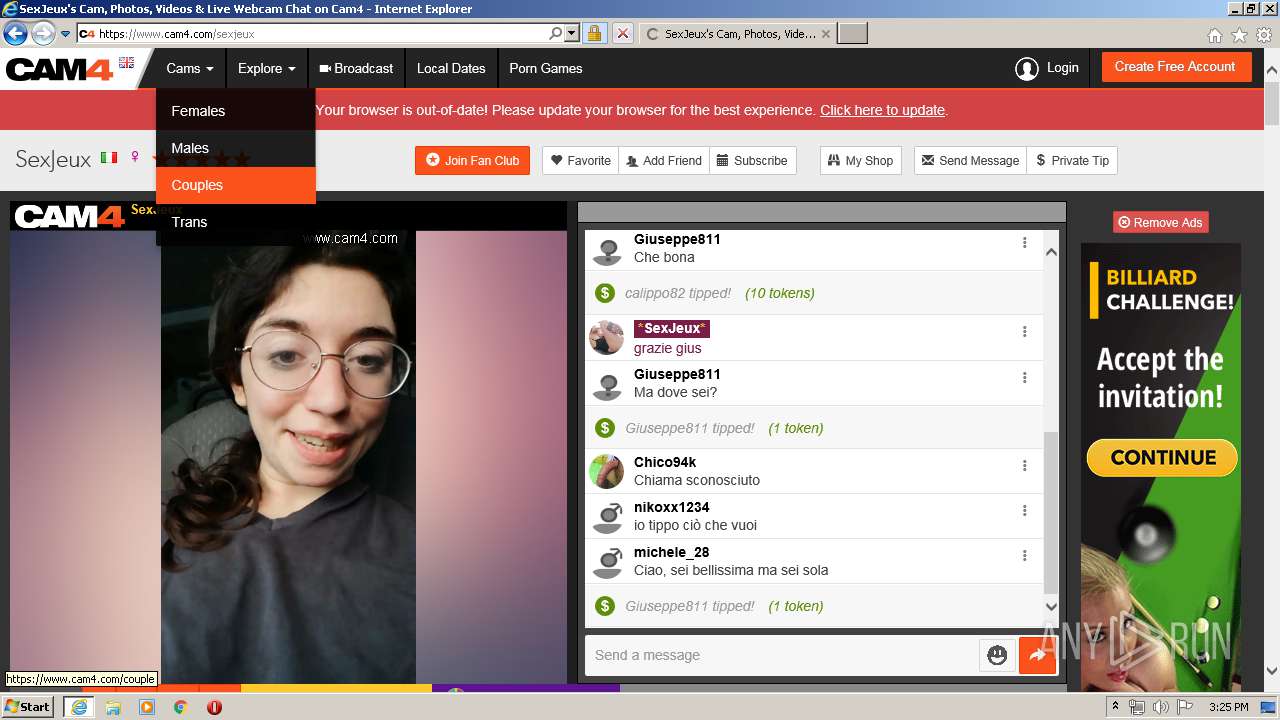This screenshot has width=1280, height=720.
Task: Click the security lock icon in address bar
Action: pos(594,33)
